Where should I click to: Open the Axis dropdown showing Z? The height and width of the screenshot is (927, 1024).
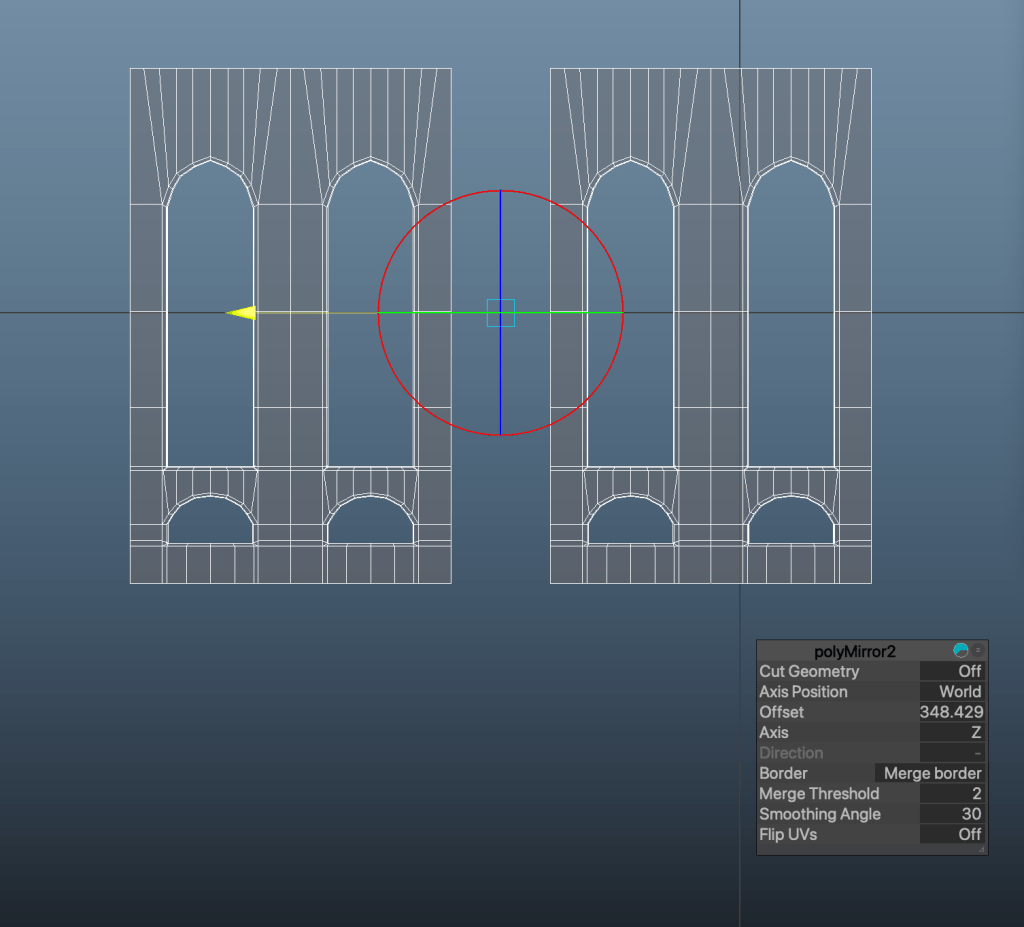pyautogui.click(x=952, y=733)
